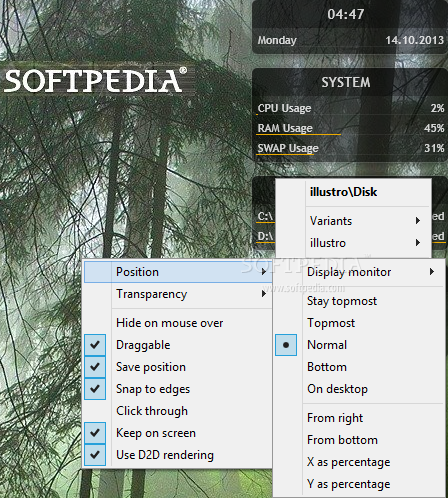The height and width of the screenshot is (498, 448).
Task: Click the SWAP Usage label
Action: click(288, 148)
